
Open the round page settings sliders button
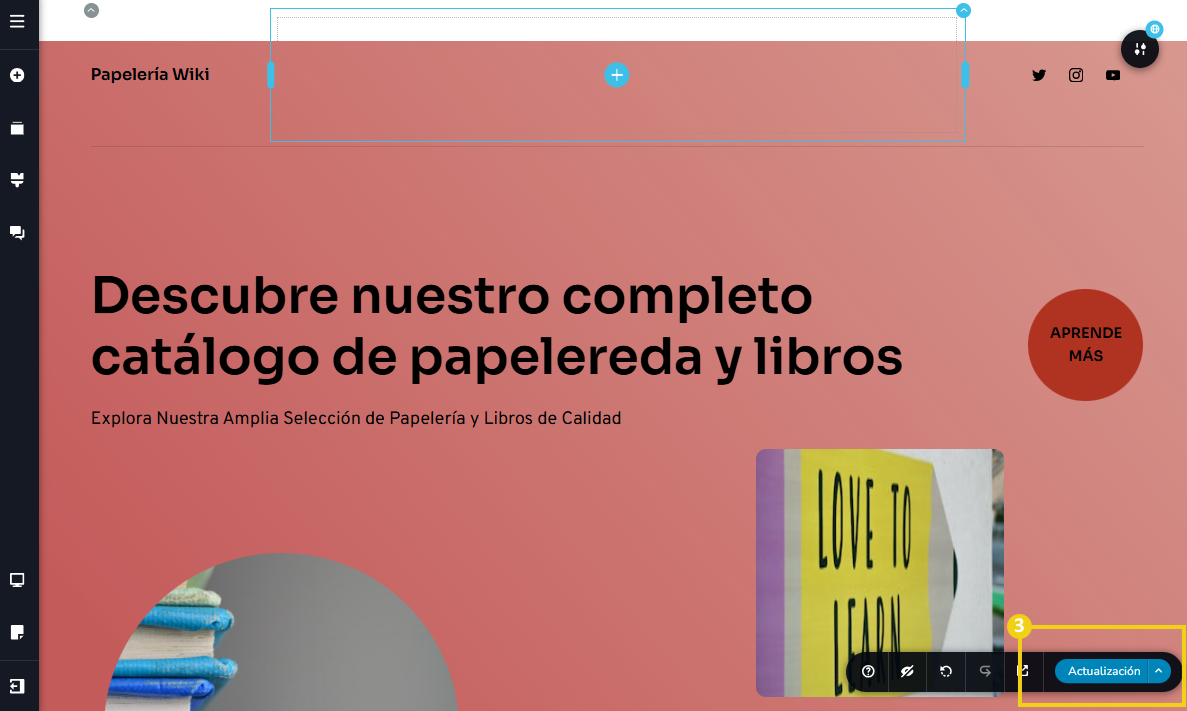point(1140,49)
